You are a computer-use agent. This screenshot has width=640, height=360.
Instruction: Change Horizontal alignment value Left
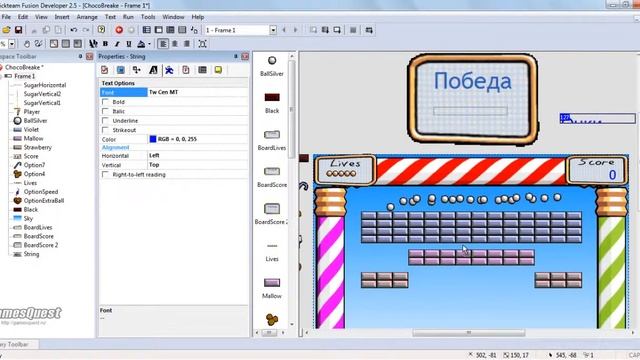coord(198,156)
